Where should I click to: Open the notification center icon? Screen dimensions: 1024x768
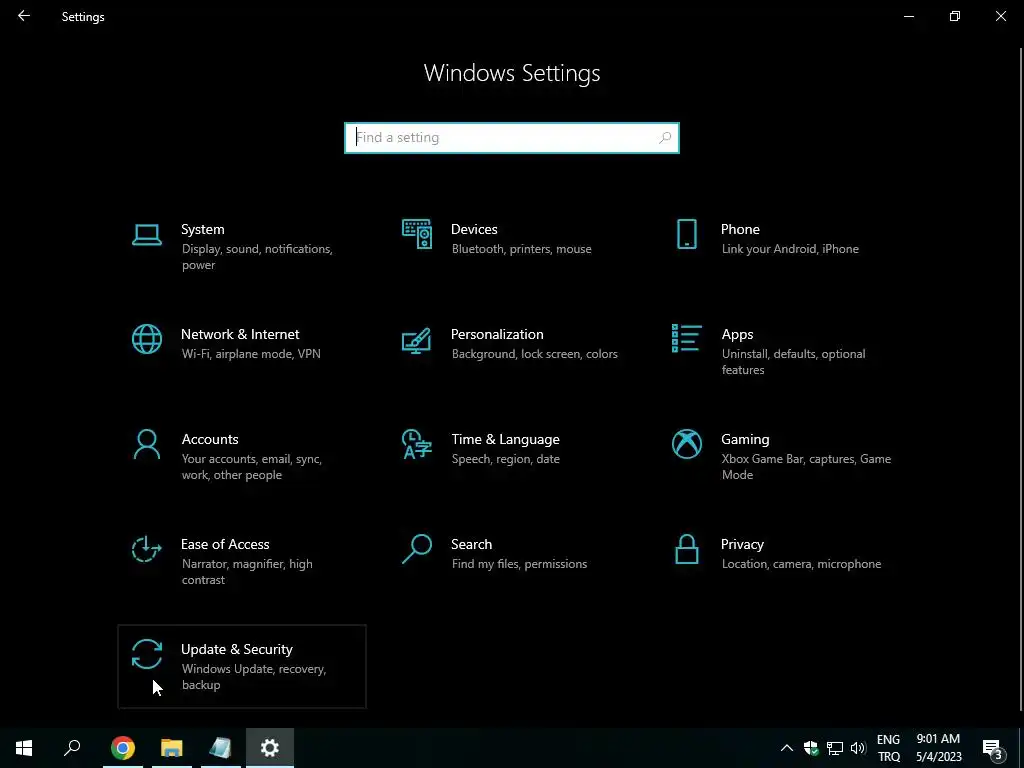pyautogui.click(x=993, y=748)
